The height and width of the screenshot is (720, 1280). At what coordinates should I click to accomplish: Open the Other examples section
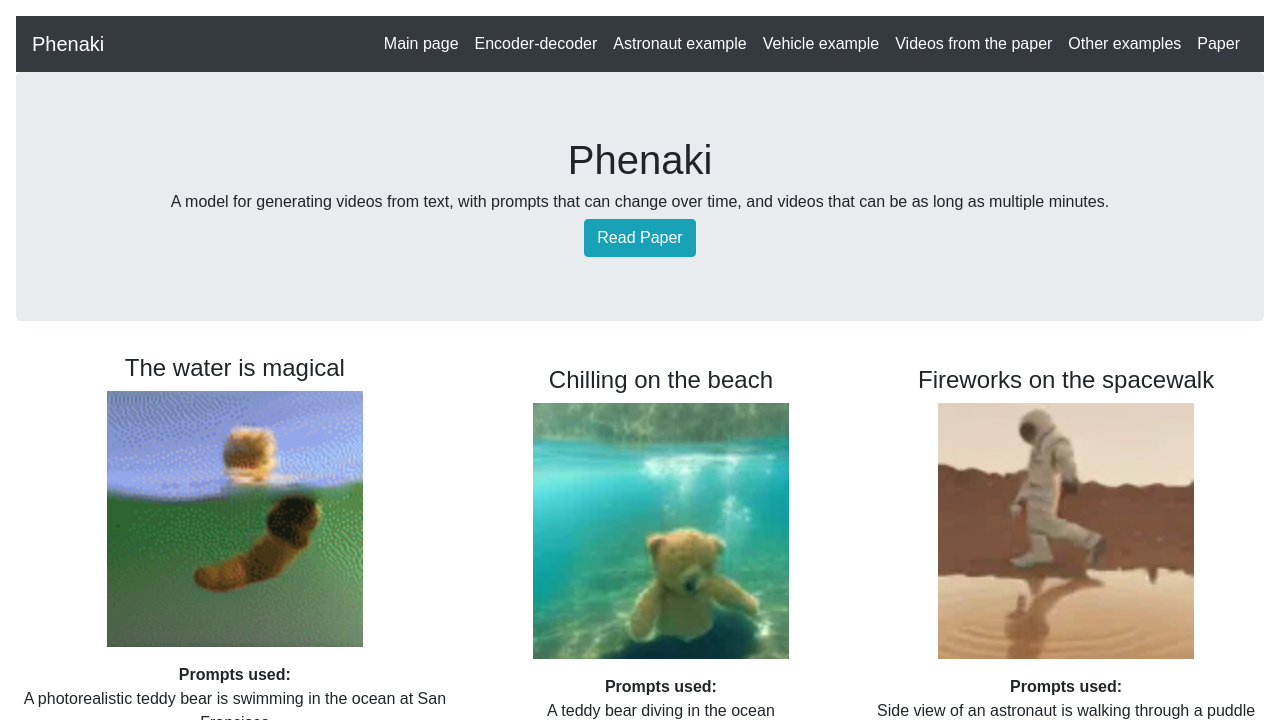[x=1124, y=42]
